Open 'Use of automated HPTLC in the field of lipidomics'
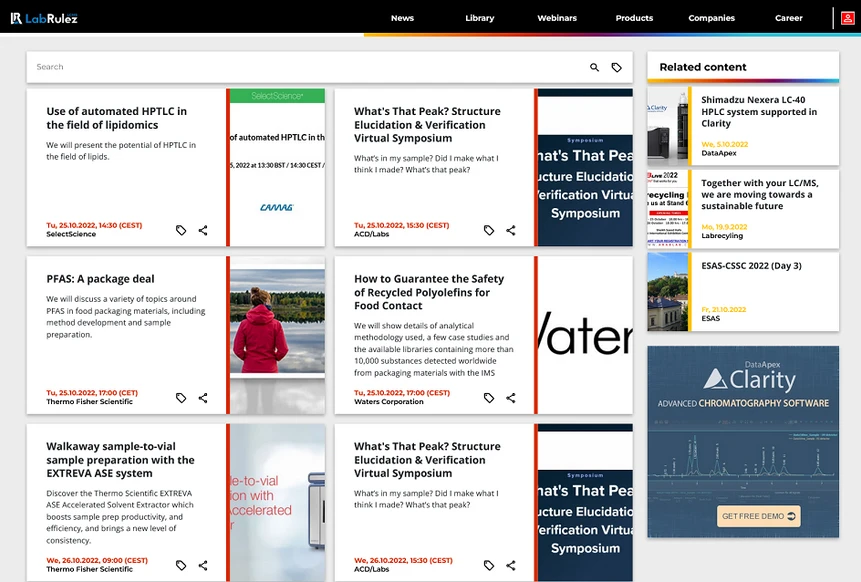This screenshot has width=861, height=582. (x=116, y=118)
